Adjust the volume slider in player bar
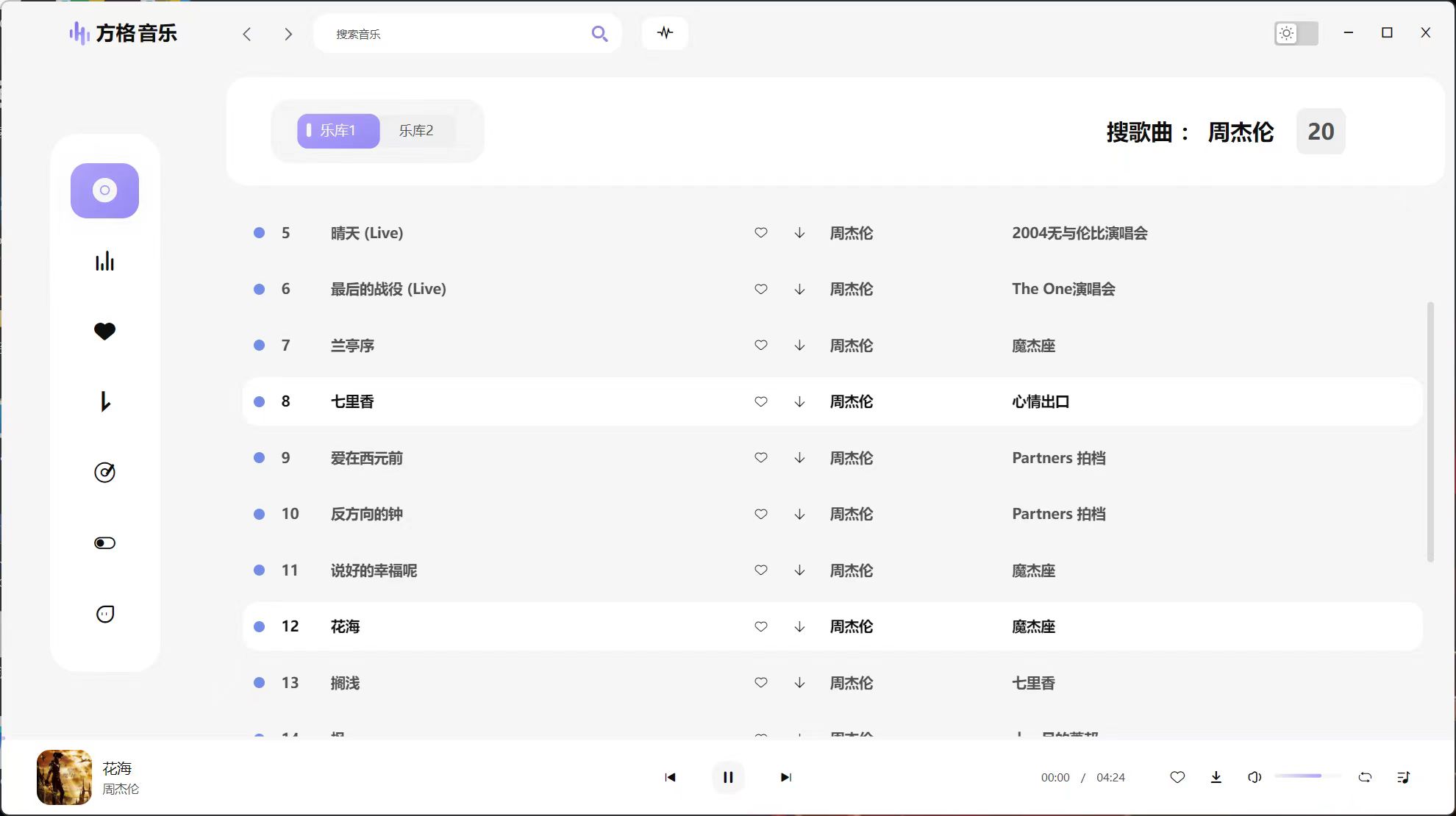This screenshot has width=1456, height=816. point(1307,776)
